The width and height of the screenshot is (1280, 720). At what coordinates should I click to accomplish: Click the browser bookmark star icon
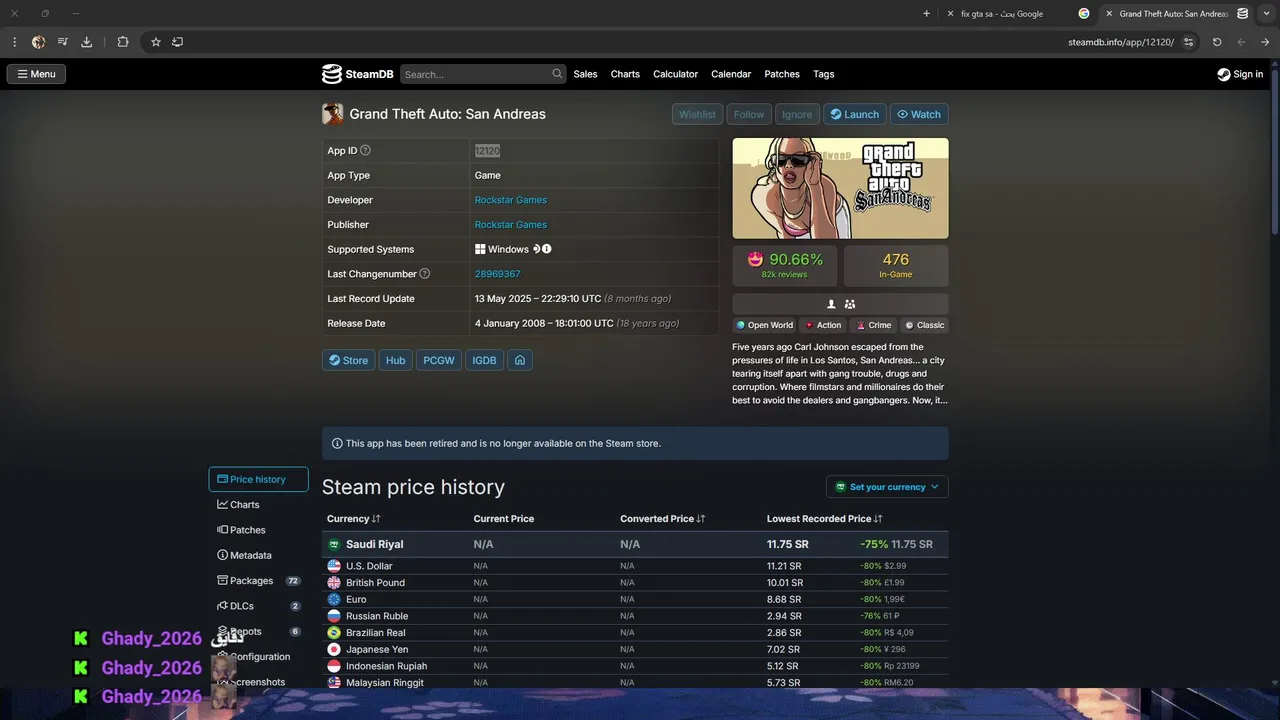tap(156, 42)
